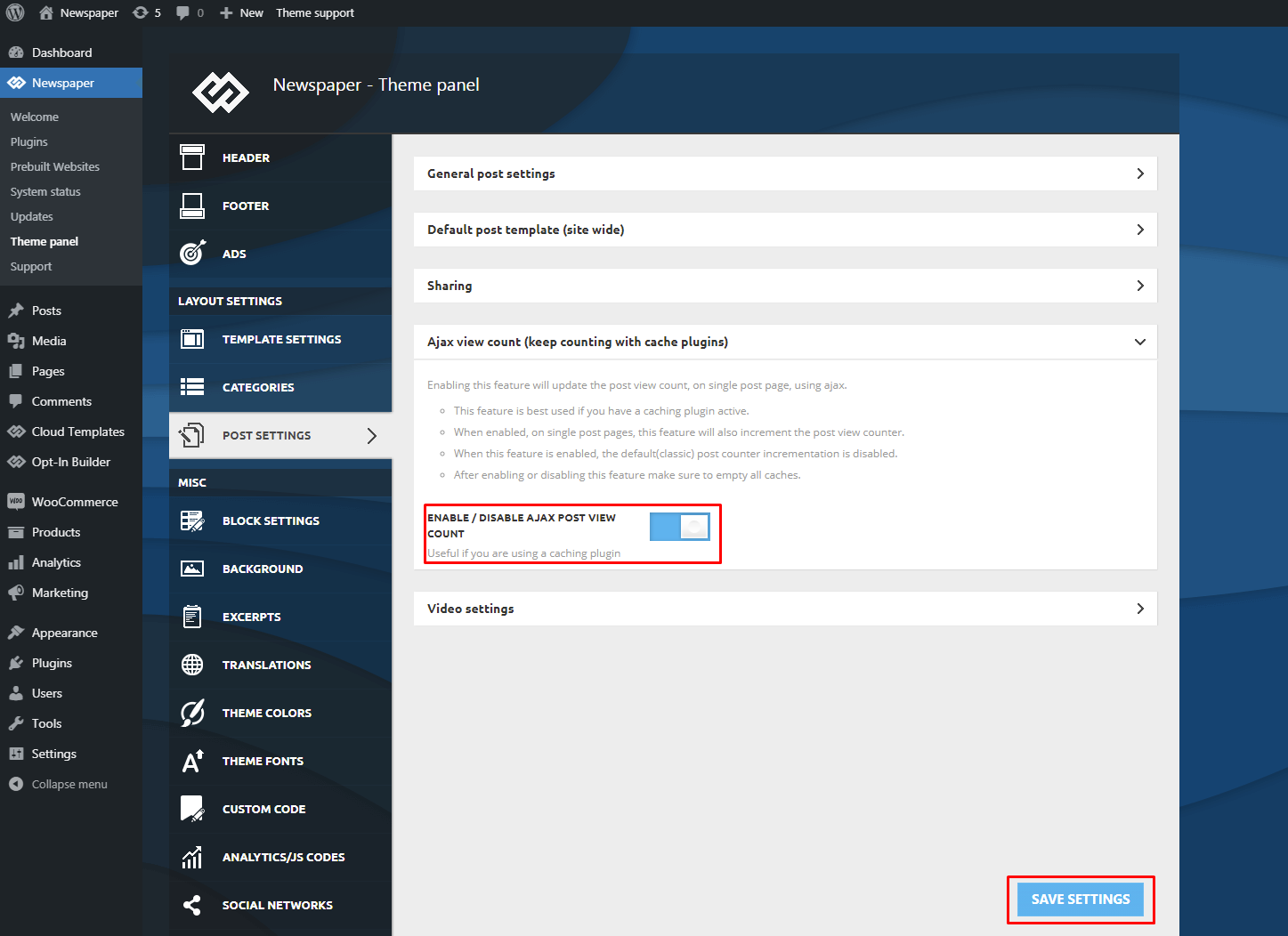Open the Theme support link
1288x936 pixels.
[315, 12]
